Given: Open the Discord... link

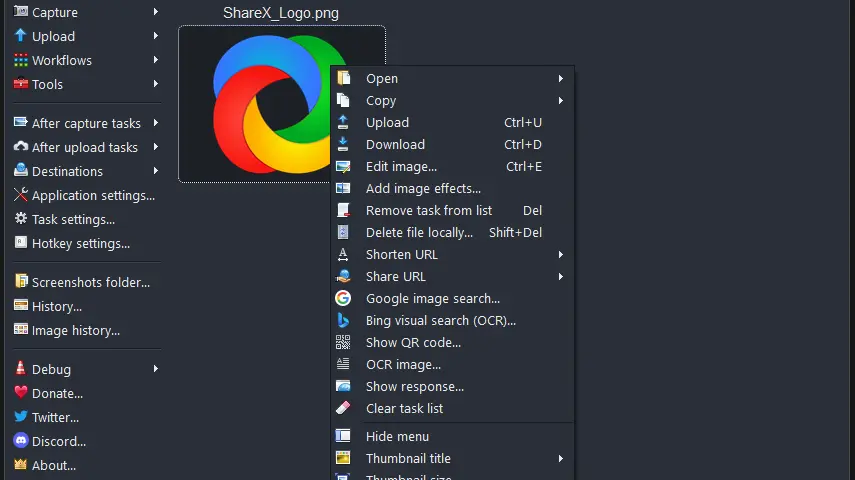Looking at the screenshot, I should (x=59, y=441).
